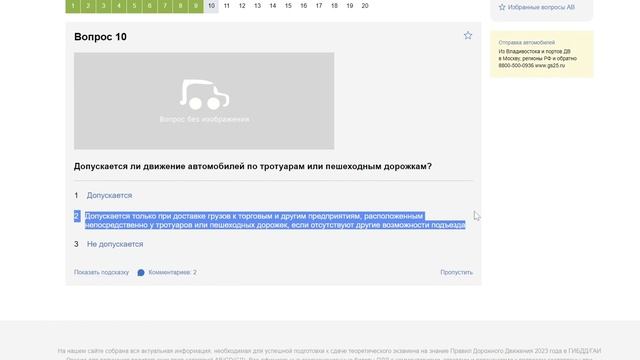Go to question 3 in the navigator

104,6
